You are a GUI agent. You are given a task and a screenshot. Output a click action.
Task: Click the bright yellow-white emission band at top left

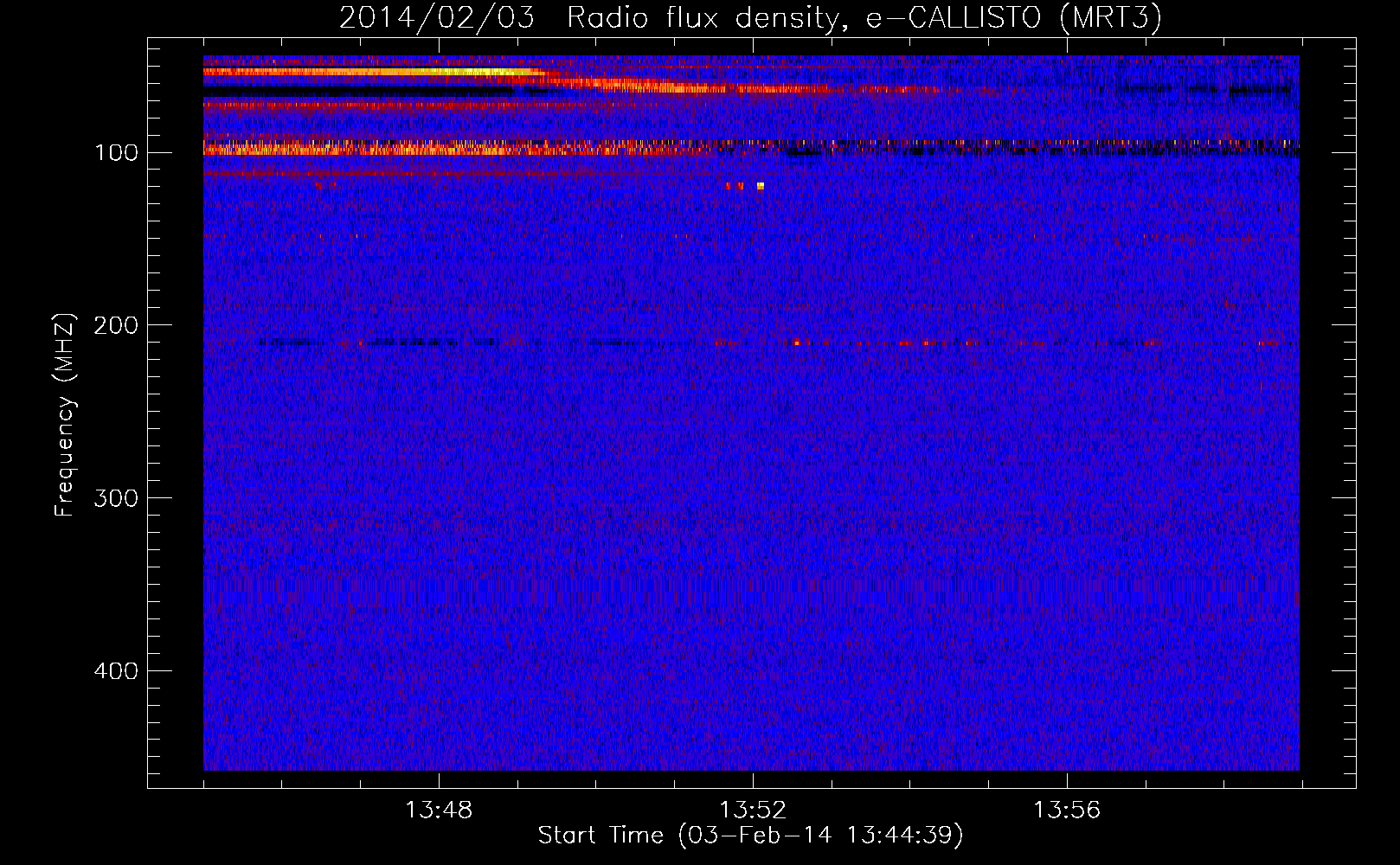click(374, 73)
